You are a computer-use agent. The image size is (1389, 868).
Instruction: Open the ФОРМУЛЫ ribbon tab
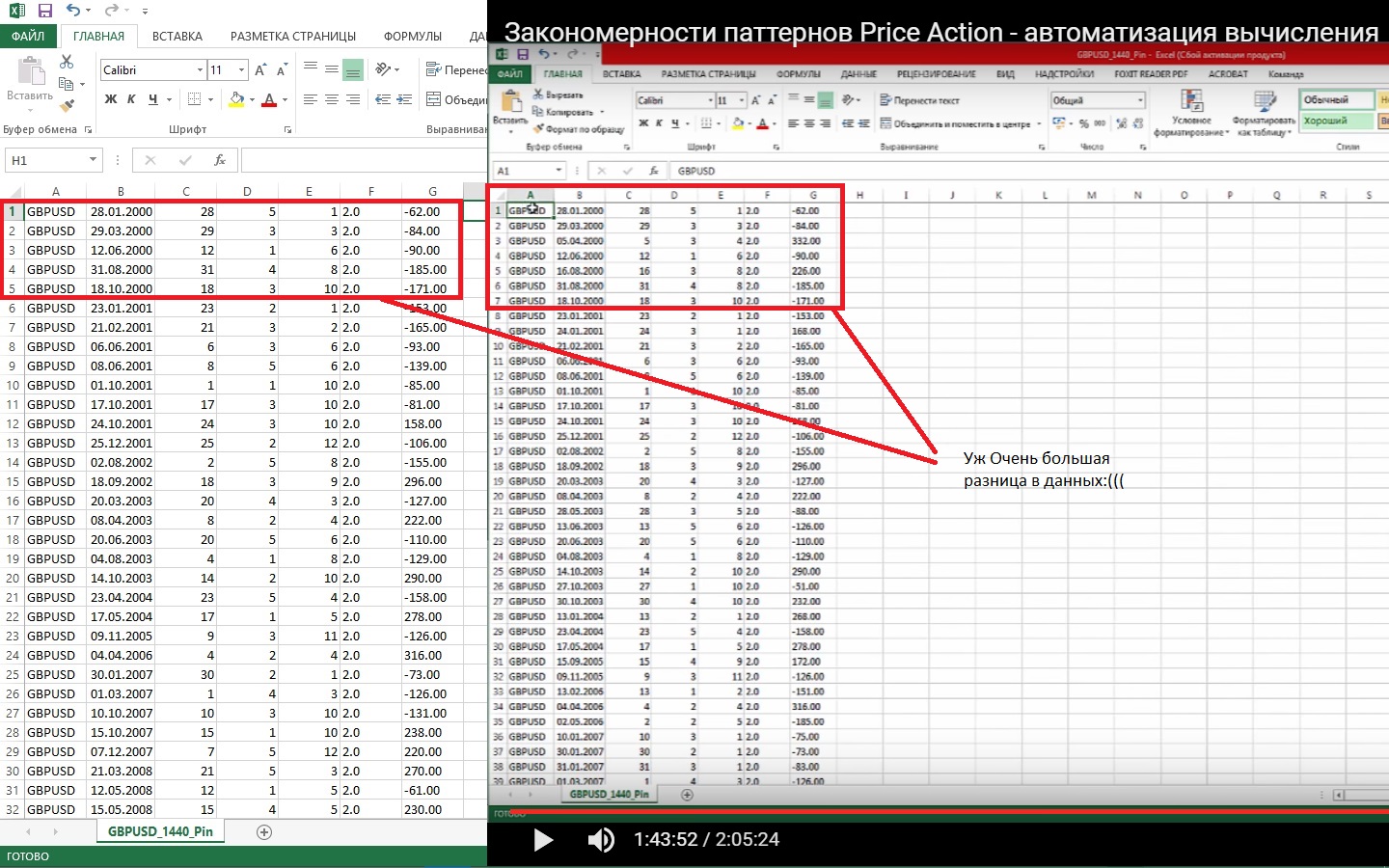413,37
